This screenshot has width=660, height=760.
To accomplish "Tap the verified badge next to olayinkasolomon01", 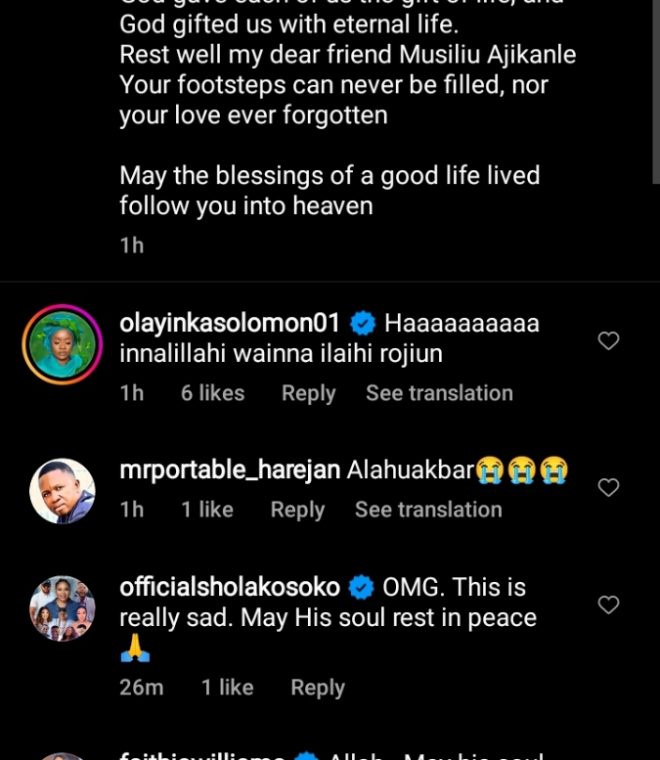I will pos(362,323).
